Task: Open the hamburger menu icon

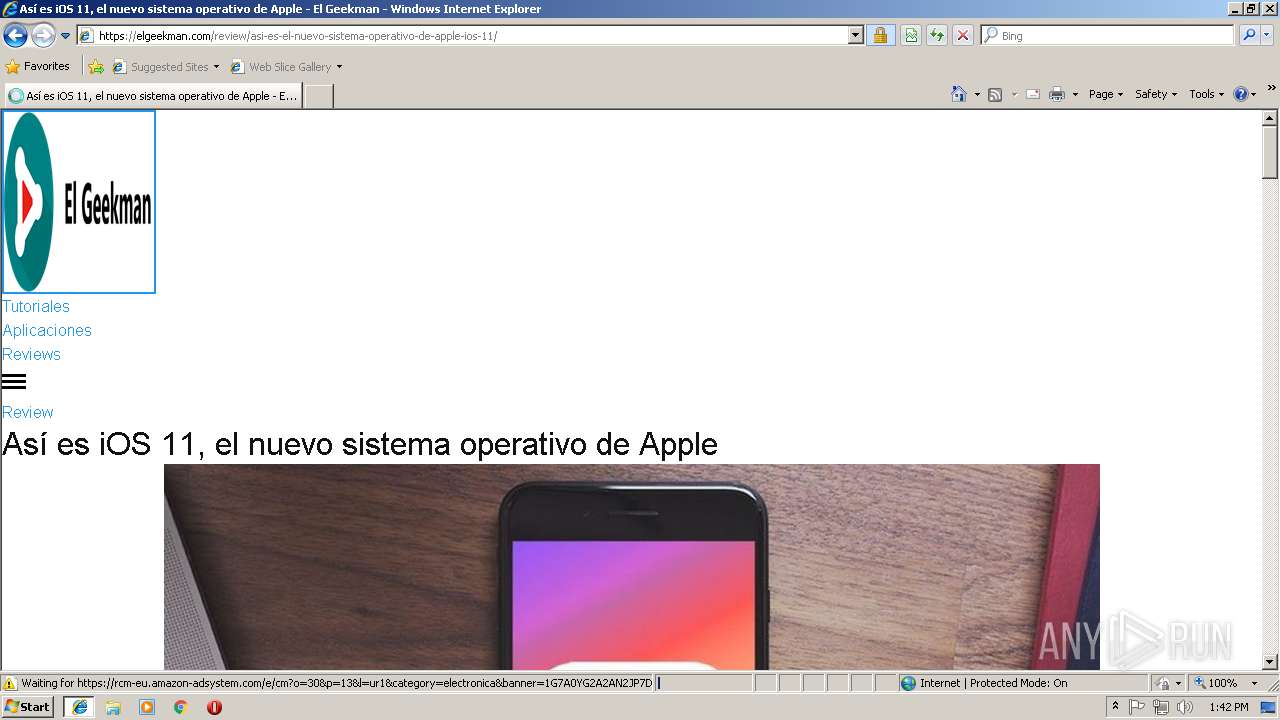Action: [x=14, y=381]
